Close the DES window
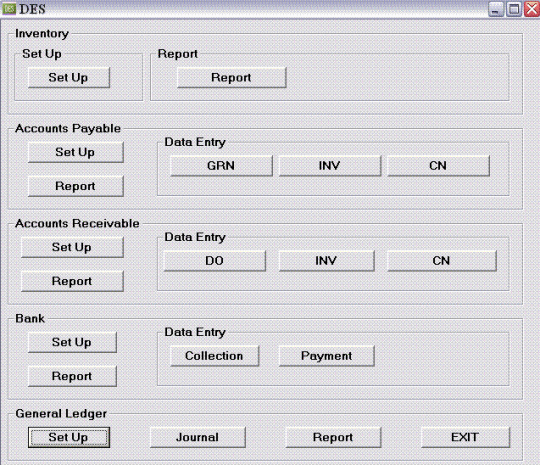This screenshot has height=465, width=540. (x=531, y=9)
